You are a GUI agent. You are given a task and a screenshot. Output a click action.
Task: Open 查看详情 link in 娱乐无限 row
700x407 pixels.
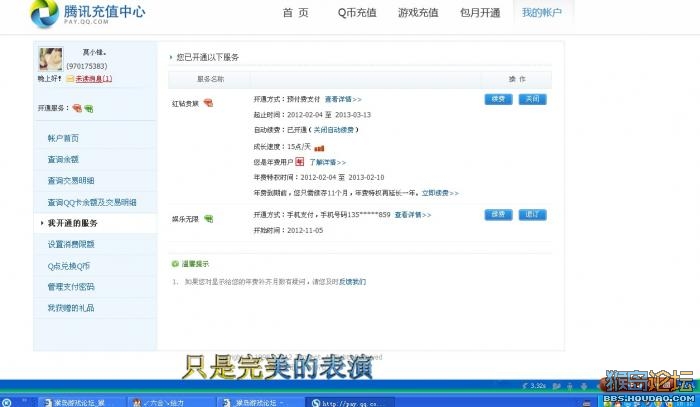pyautogui.click(x=413, y=215)
